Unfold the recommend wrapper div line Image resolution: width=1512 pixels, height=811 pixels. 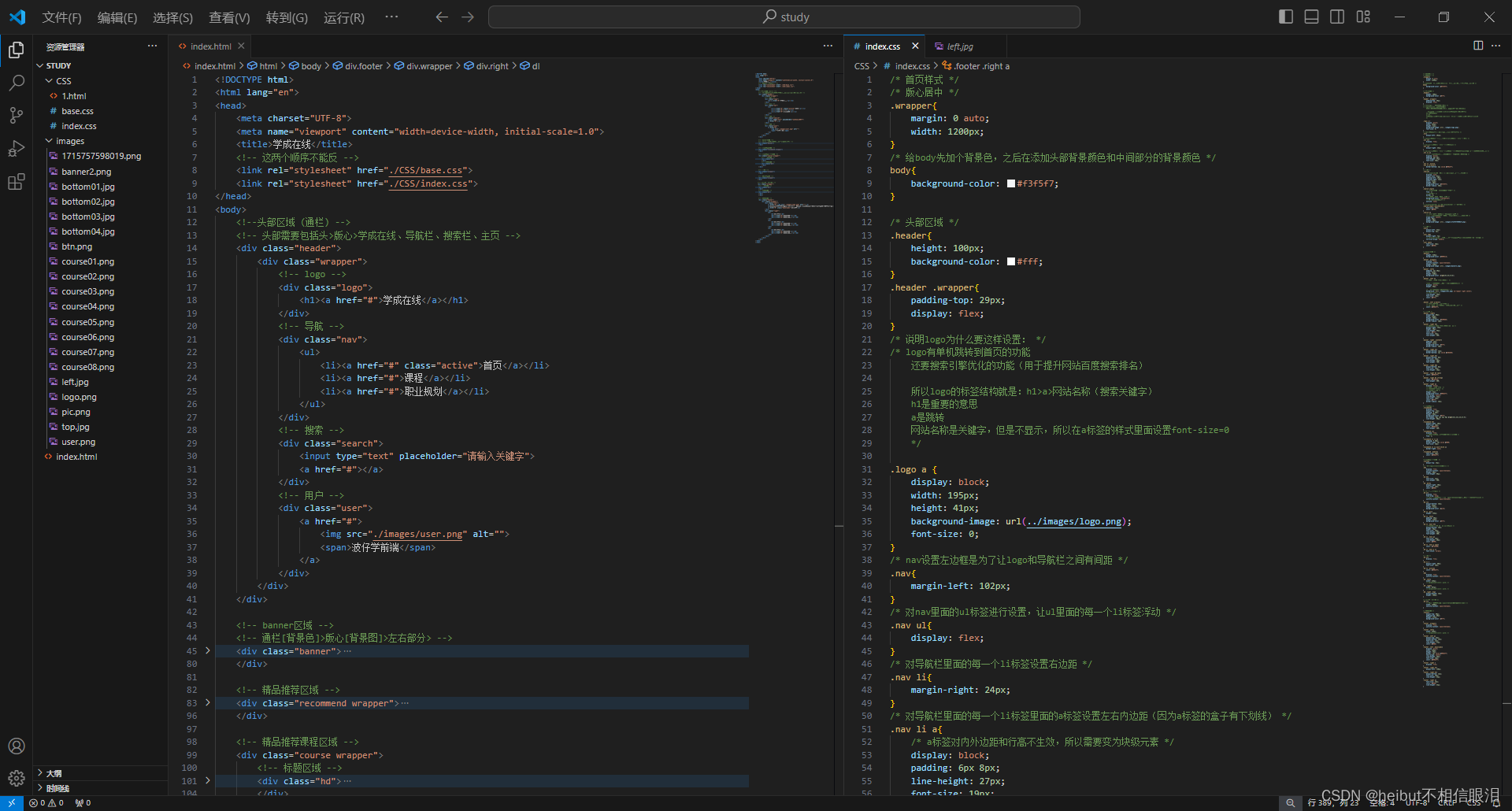[x=208, y=703]
